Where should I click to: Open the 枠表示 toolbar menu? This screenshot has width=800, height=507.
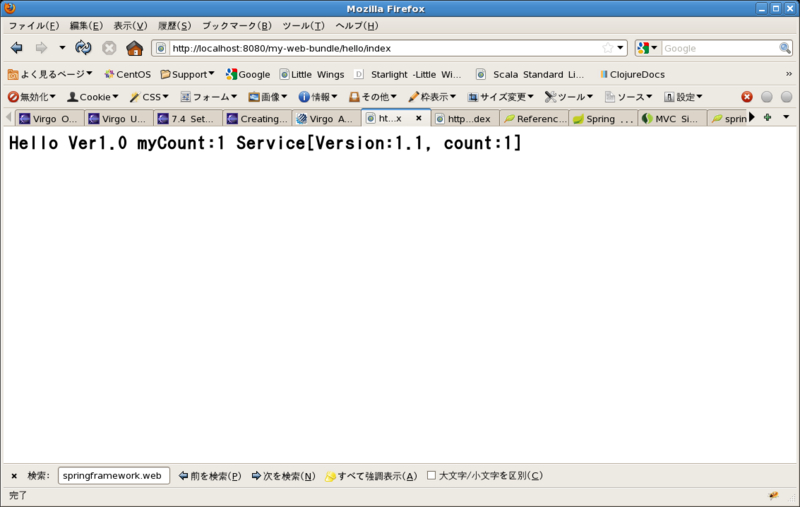[x=432, y=97]
